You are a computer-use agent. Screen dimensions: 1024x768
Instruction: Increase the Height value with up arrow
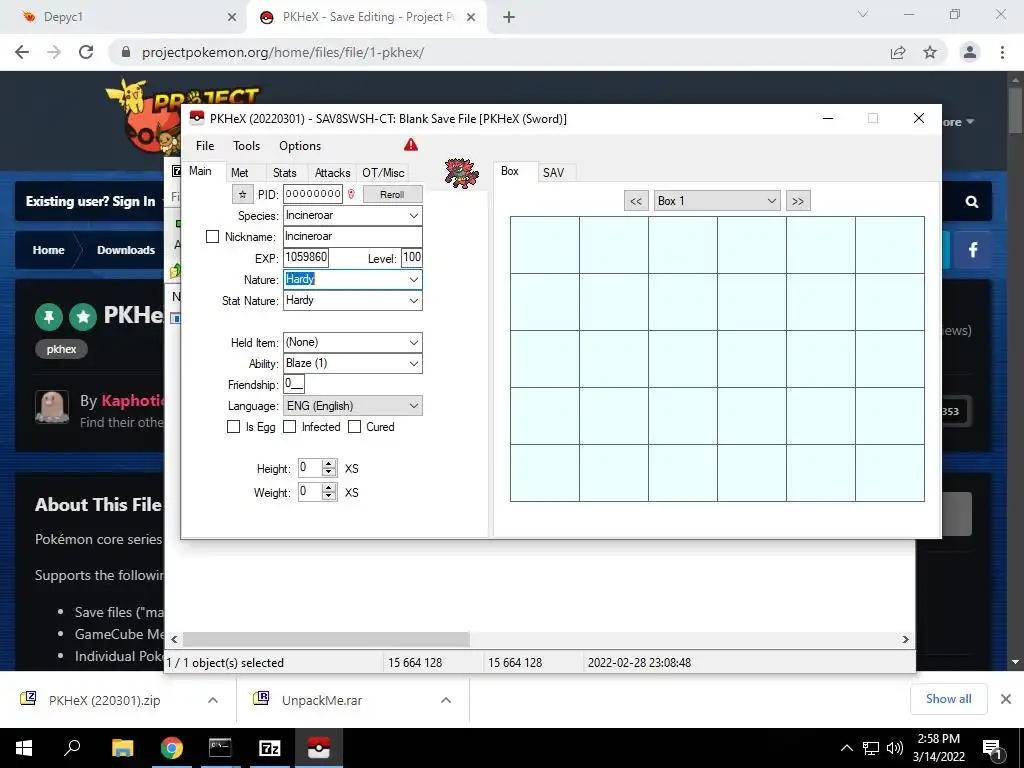tap(329, 464)
